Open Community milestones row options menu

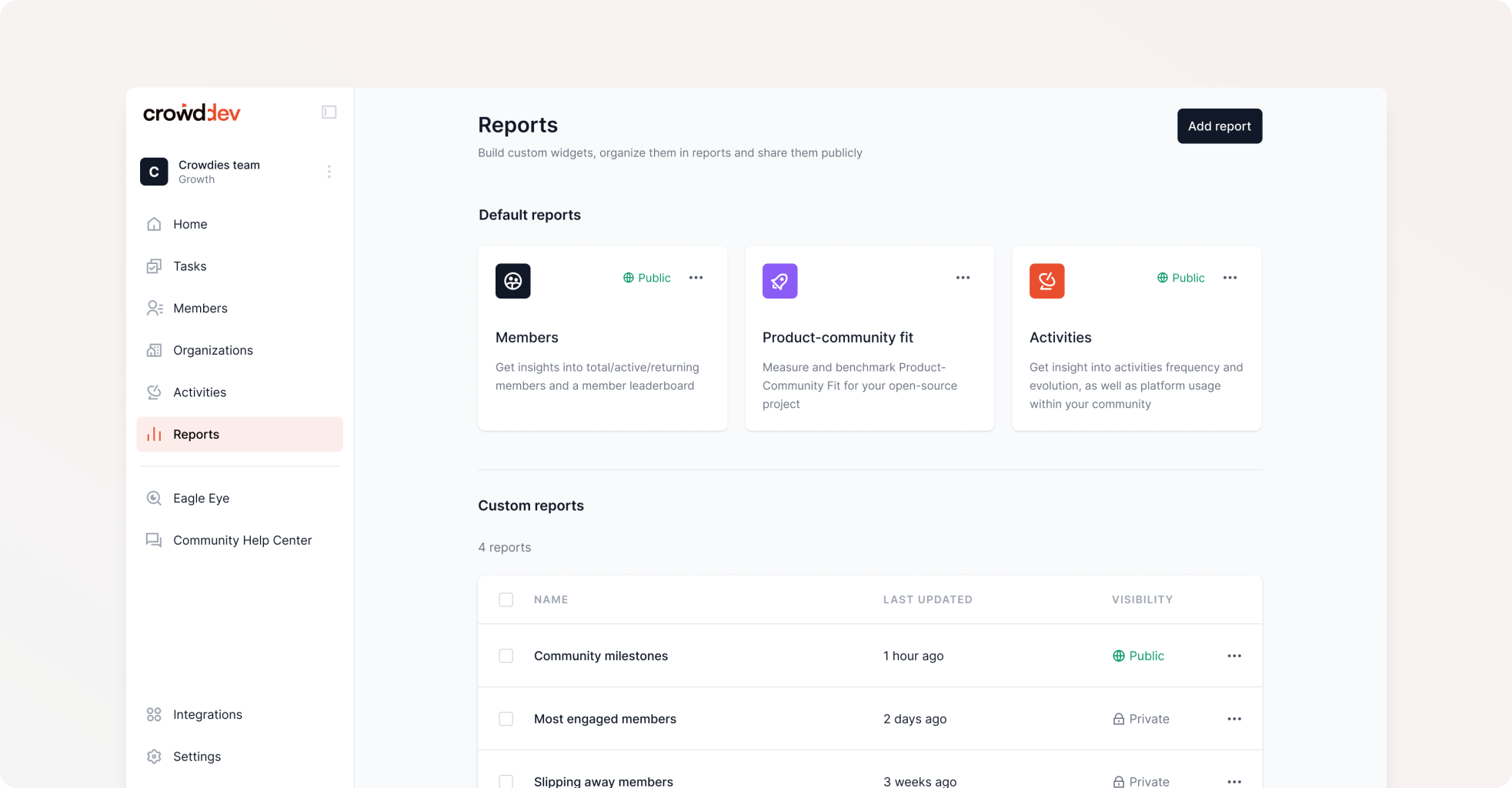tap(1235, 656)
